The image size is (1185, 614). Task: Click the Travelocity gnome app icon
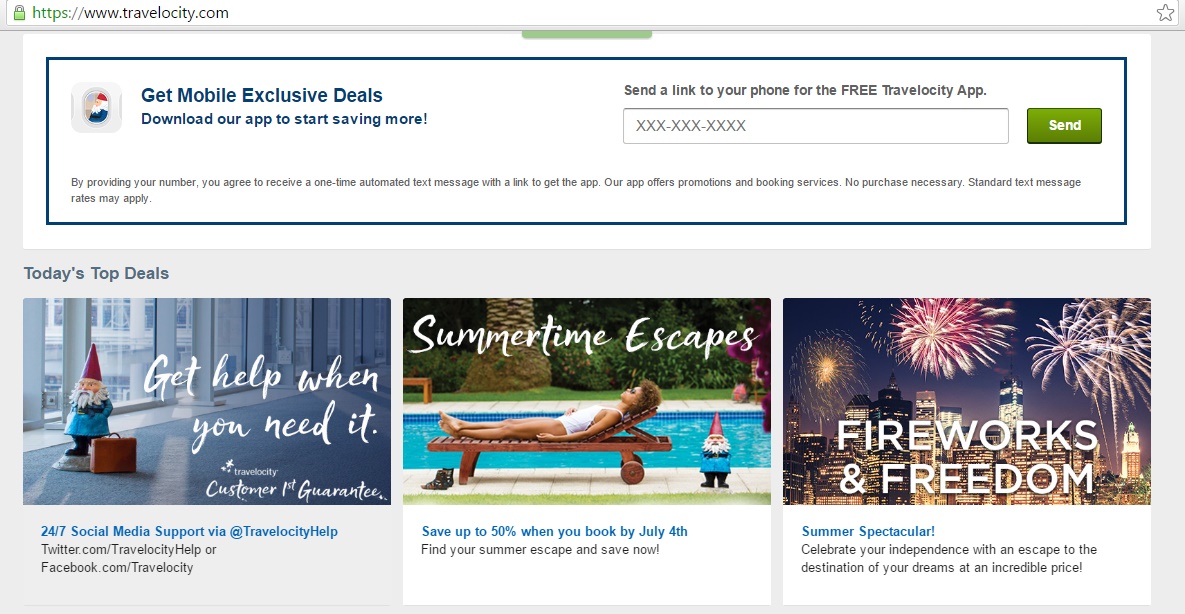(97, 107)
